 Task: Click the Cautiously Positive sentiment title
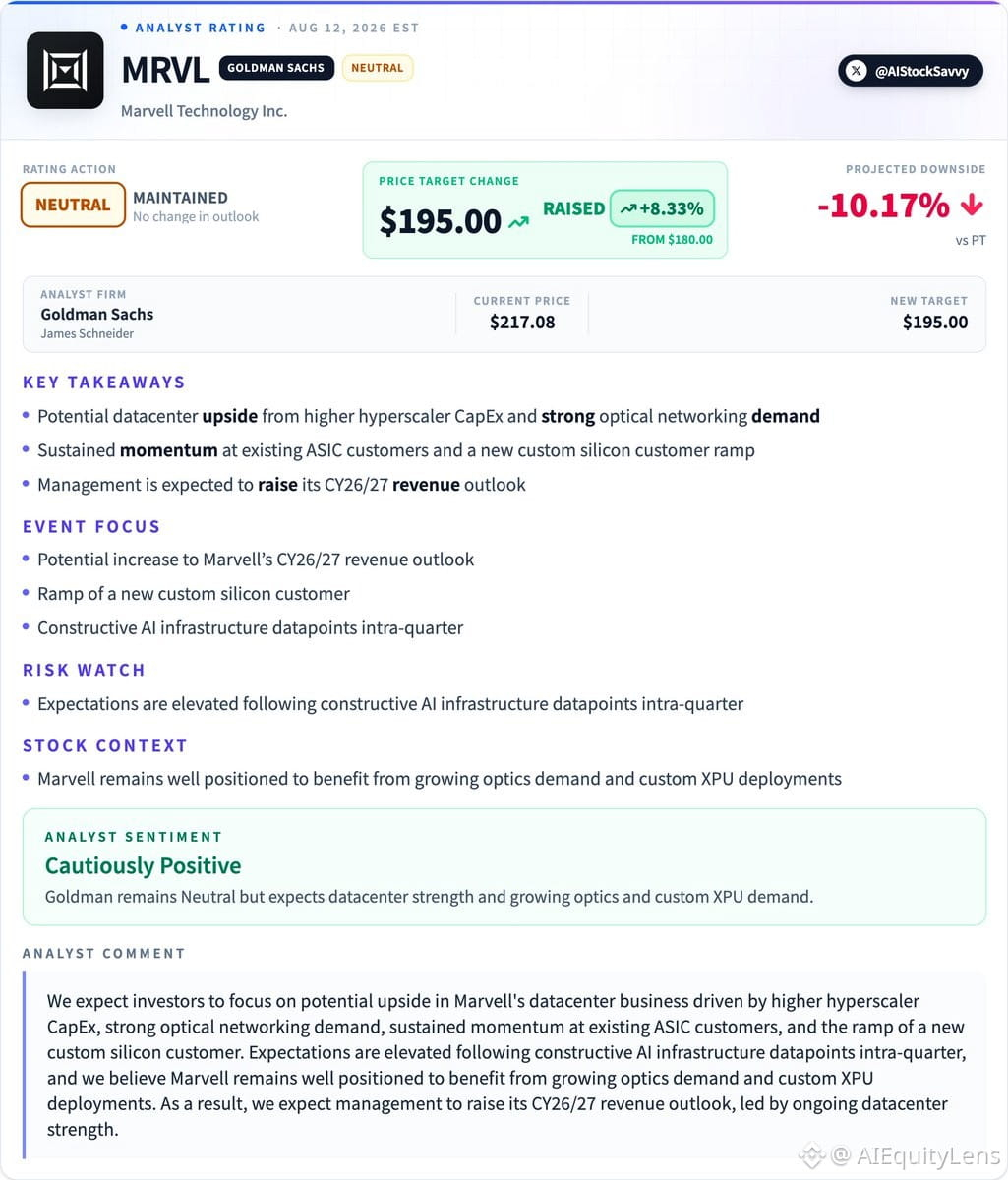pos(144,865)
